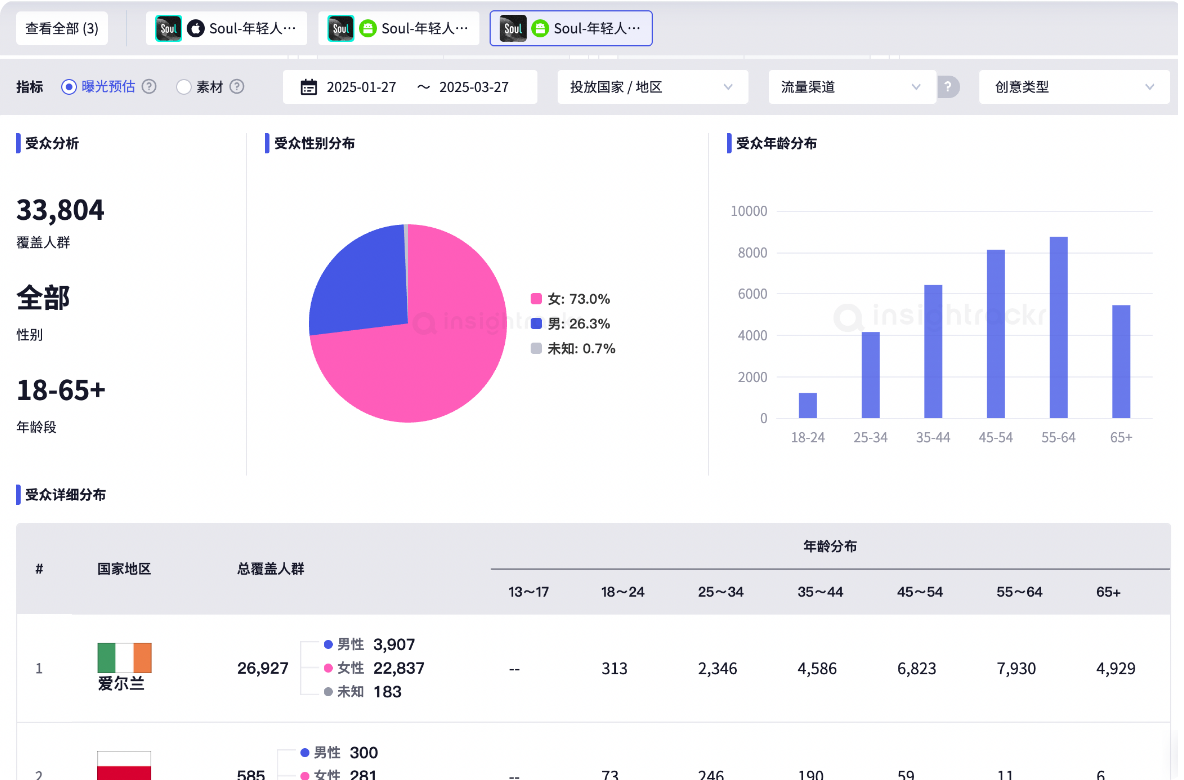
Task: Click the Soul app icon in the selected tab
Action: point(513,29)
